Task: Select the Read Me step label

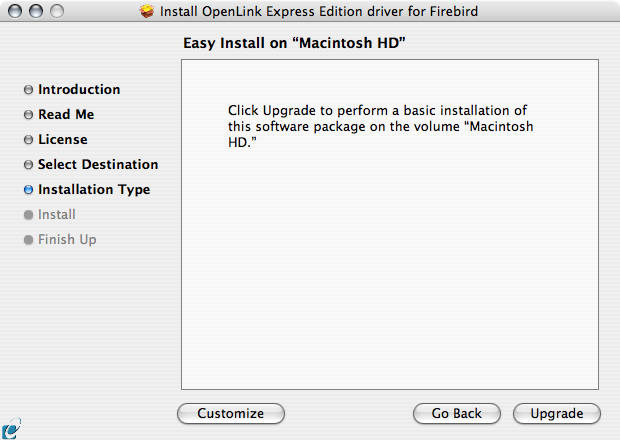Action: tap(66, 115)
